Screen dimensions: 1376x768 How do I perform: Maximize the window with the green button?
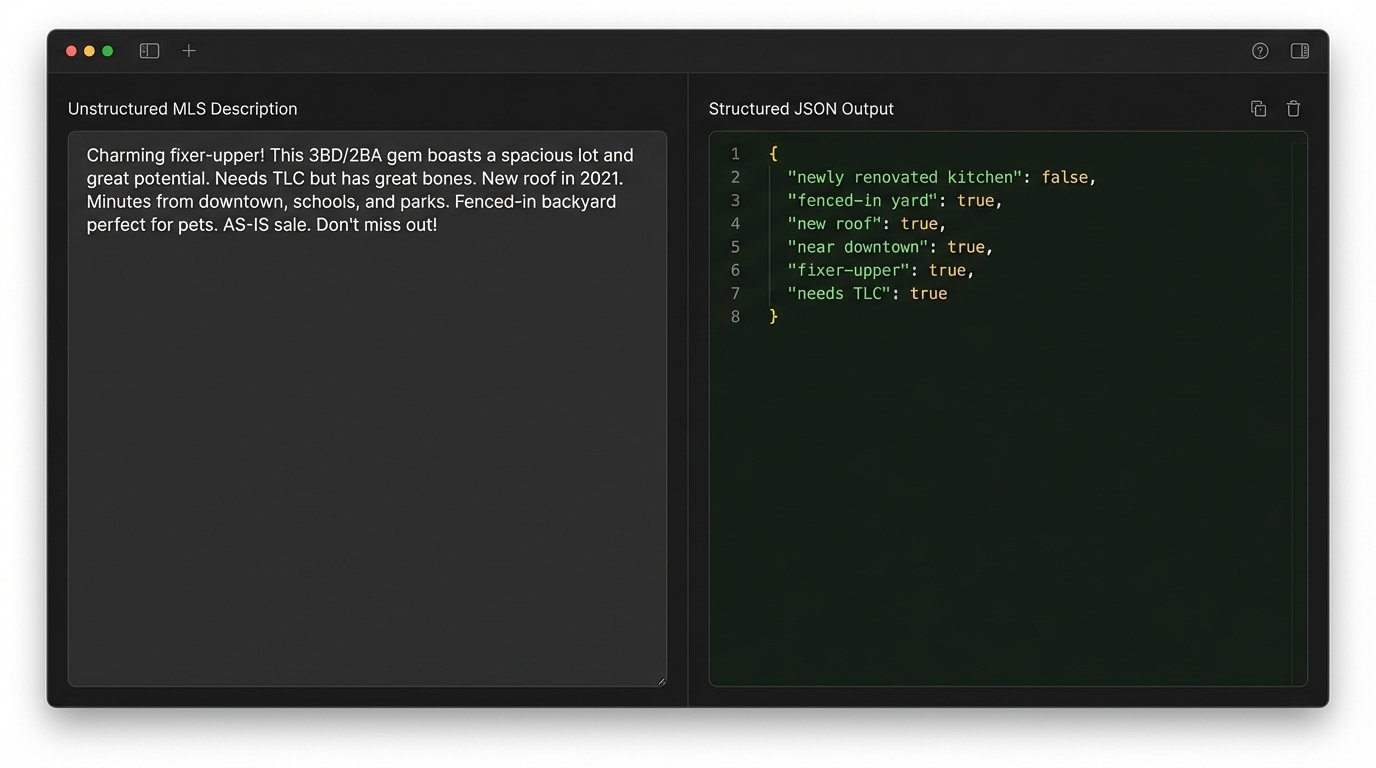[107, 51]
